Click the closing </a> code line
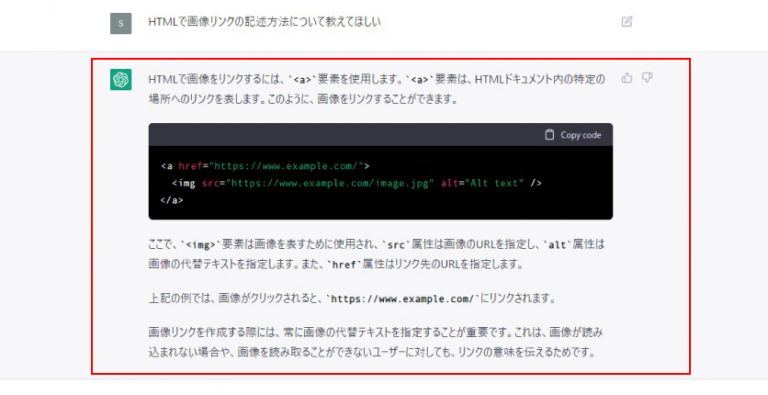 (172, 200)
